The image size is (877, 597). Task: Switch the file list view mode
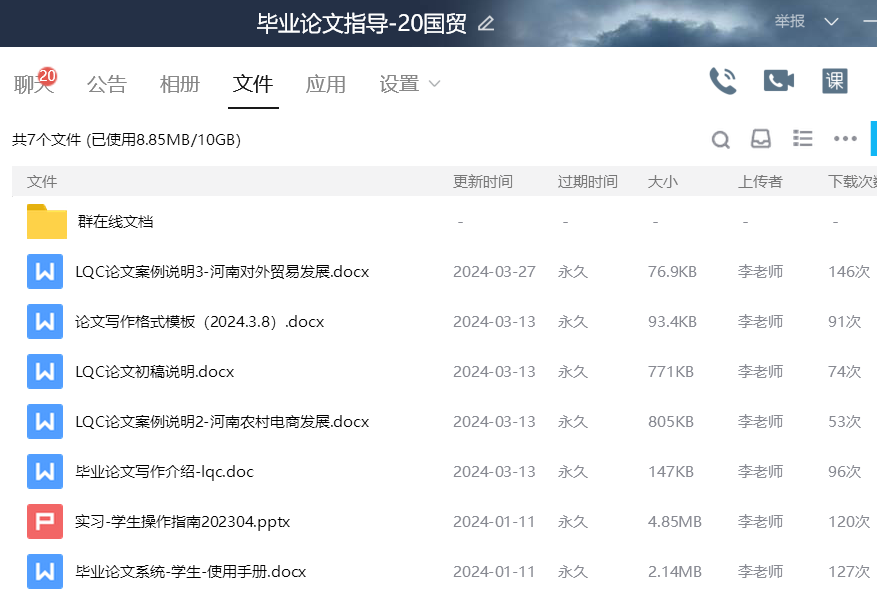click(802, 139)
